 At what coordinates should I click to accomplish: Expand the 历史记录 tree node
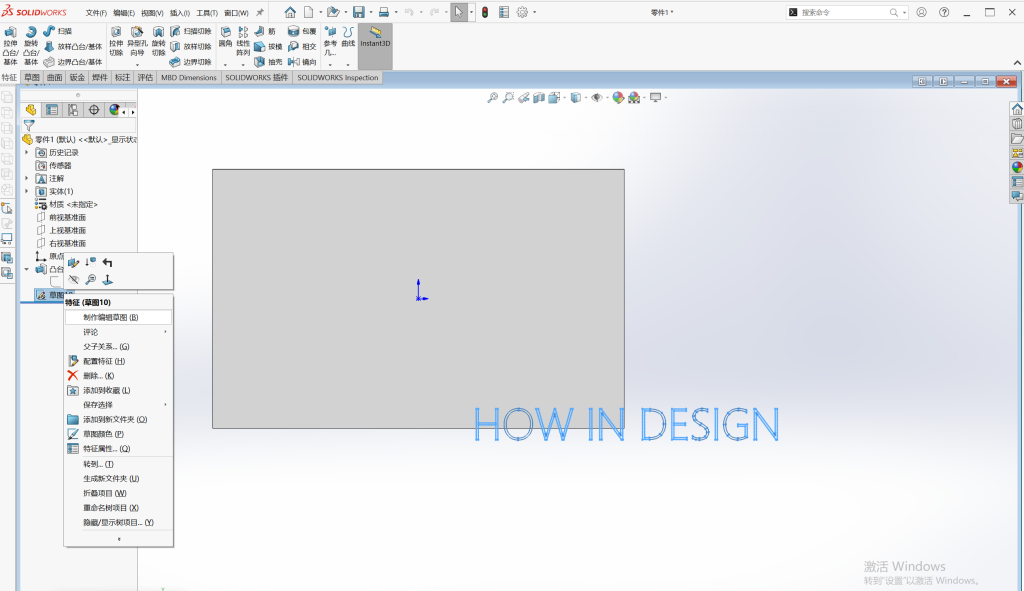(27, 152)
